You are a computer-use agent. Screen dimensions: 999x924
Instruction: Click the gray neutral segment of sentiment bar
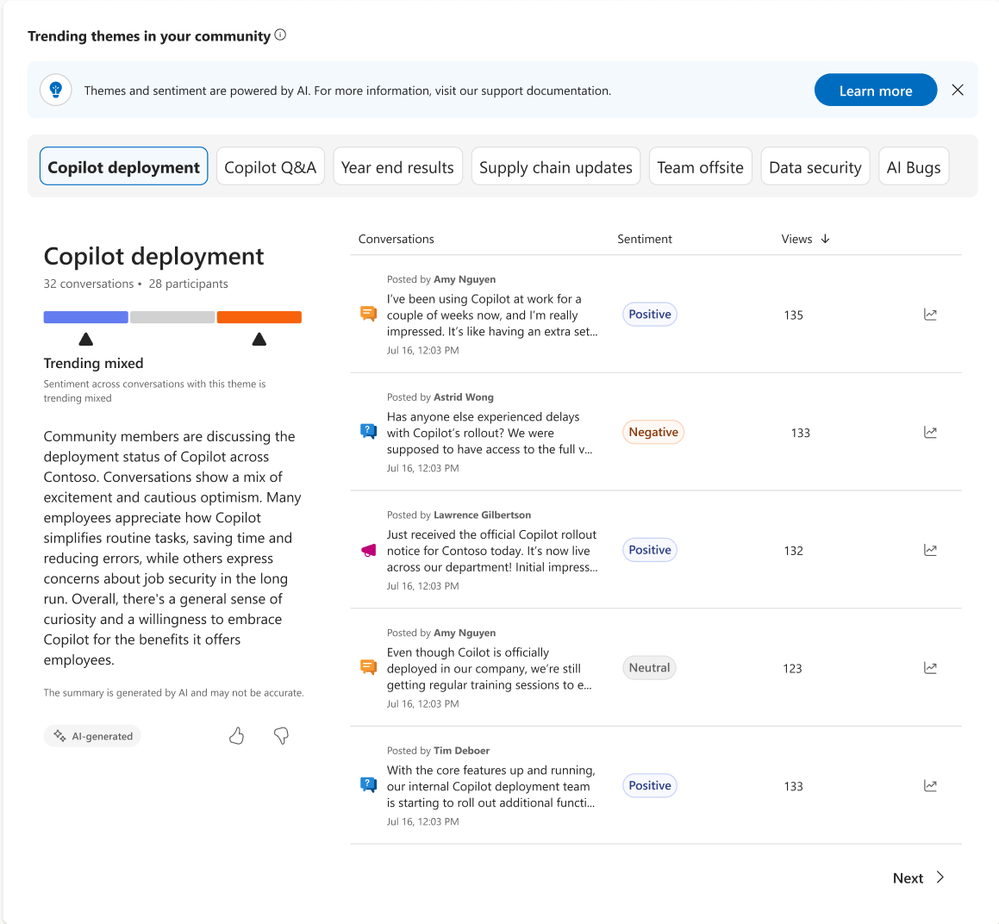172,317
